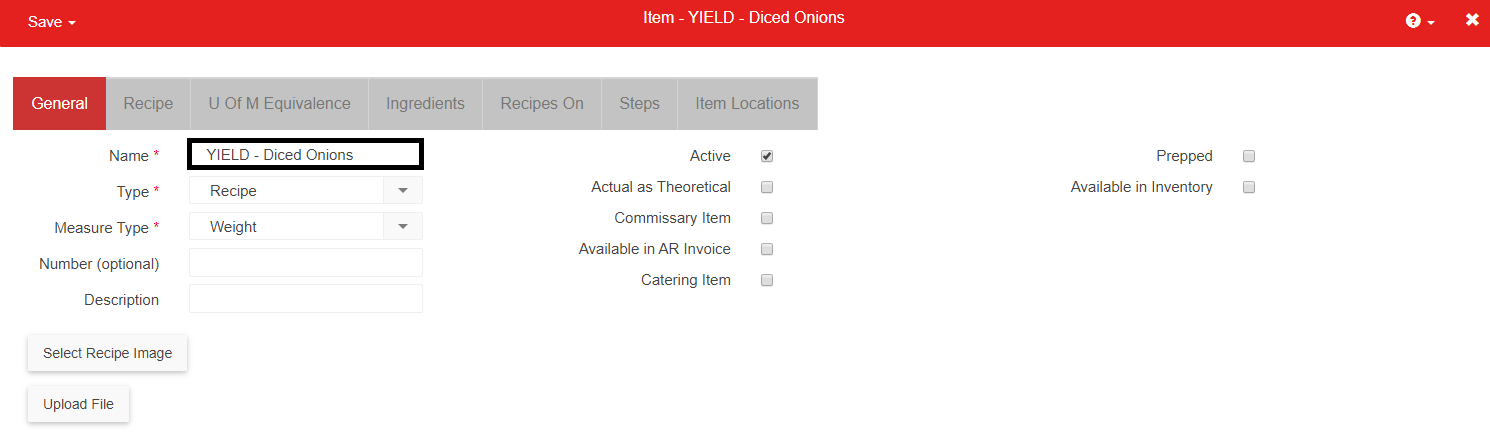Click the Select Recipe Image button
1490x440 pixels.
(107, 353)
